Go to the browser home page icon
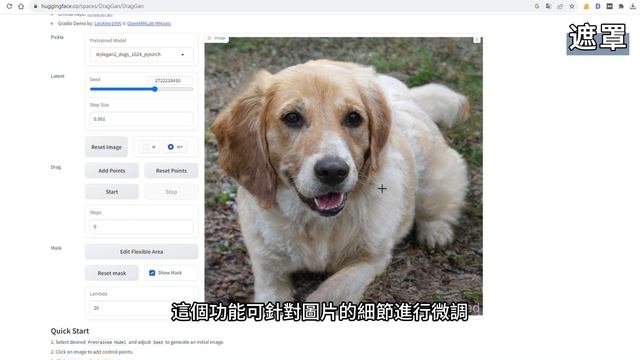This screenshot has width=640, height=360. pyautogui.click(x=21, y=6)
